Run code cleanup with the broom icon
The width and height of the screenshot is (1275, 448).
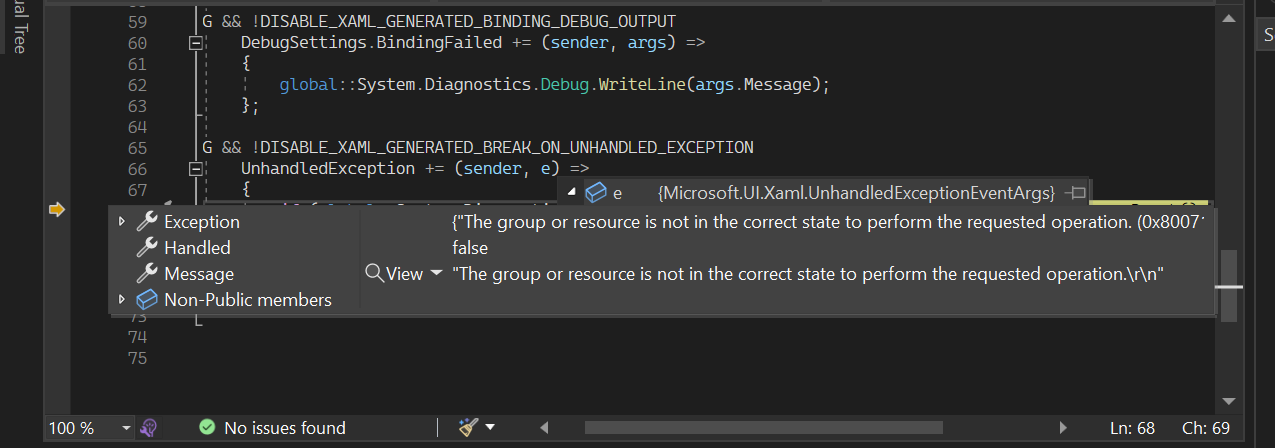[x=467, y=428]
